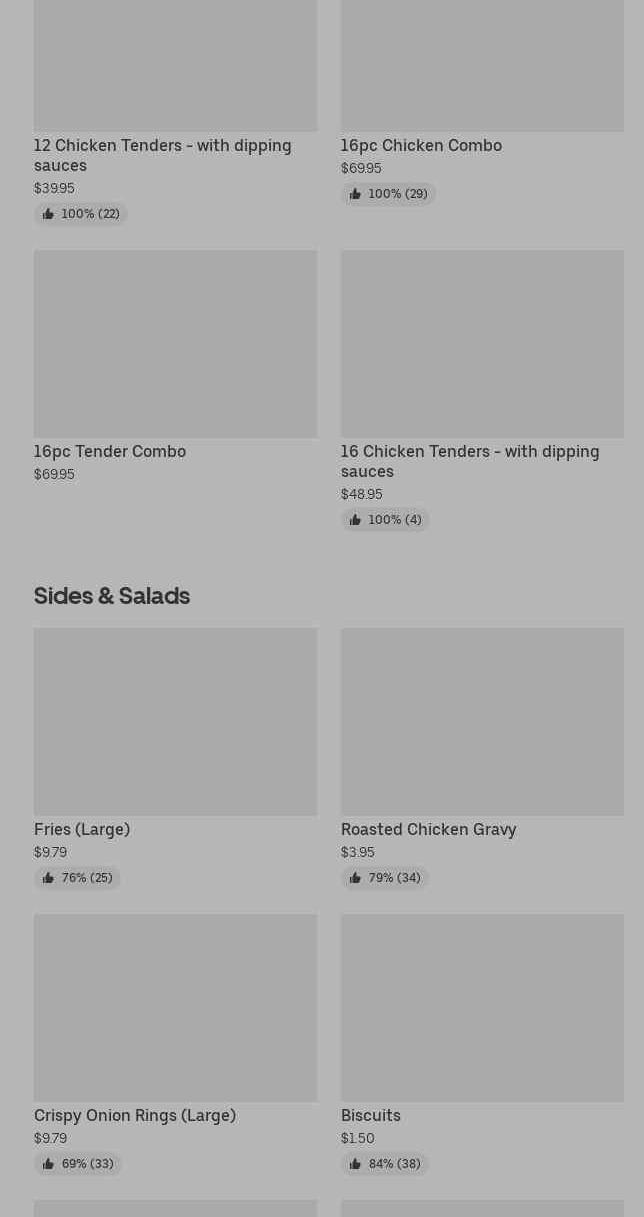Image resolution: width=644 pixels, height=1217 pixels.
Task: Open the Fries (Large) item photo
Action: [x=175, y=721]
